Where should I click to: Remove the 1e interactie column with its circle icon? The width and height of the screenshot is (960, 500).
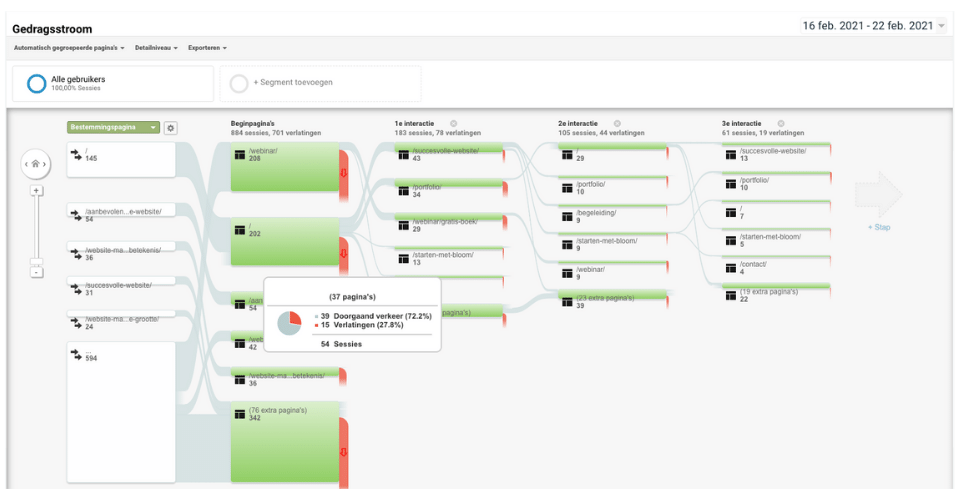point(454,124)
